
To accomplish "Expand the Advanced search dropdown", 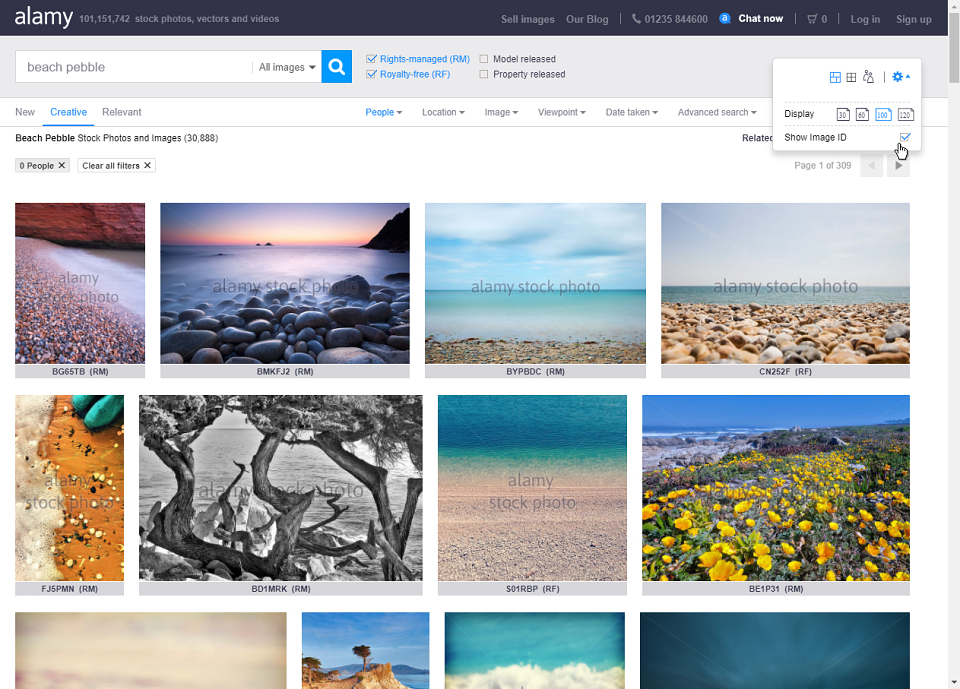I will (717, 112).
